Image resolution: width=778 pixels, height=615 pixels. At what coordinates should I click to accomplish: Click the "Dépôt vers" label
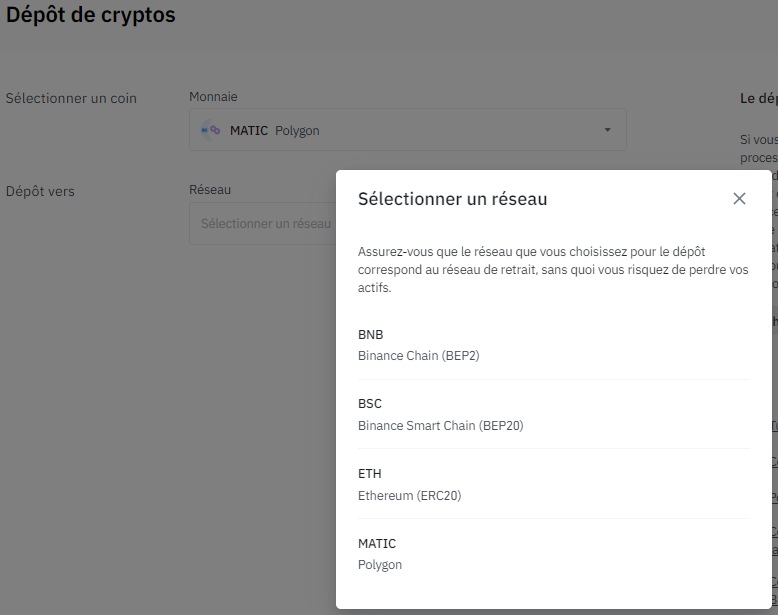point(40,191)
